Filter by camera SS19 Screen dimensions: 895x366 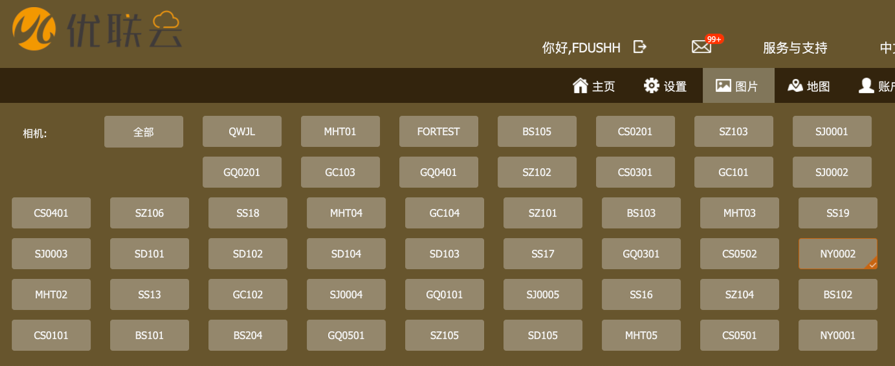(x=838, y=213)
